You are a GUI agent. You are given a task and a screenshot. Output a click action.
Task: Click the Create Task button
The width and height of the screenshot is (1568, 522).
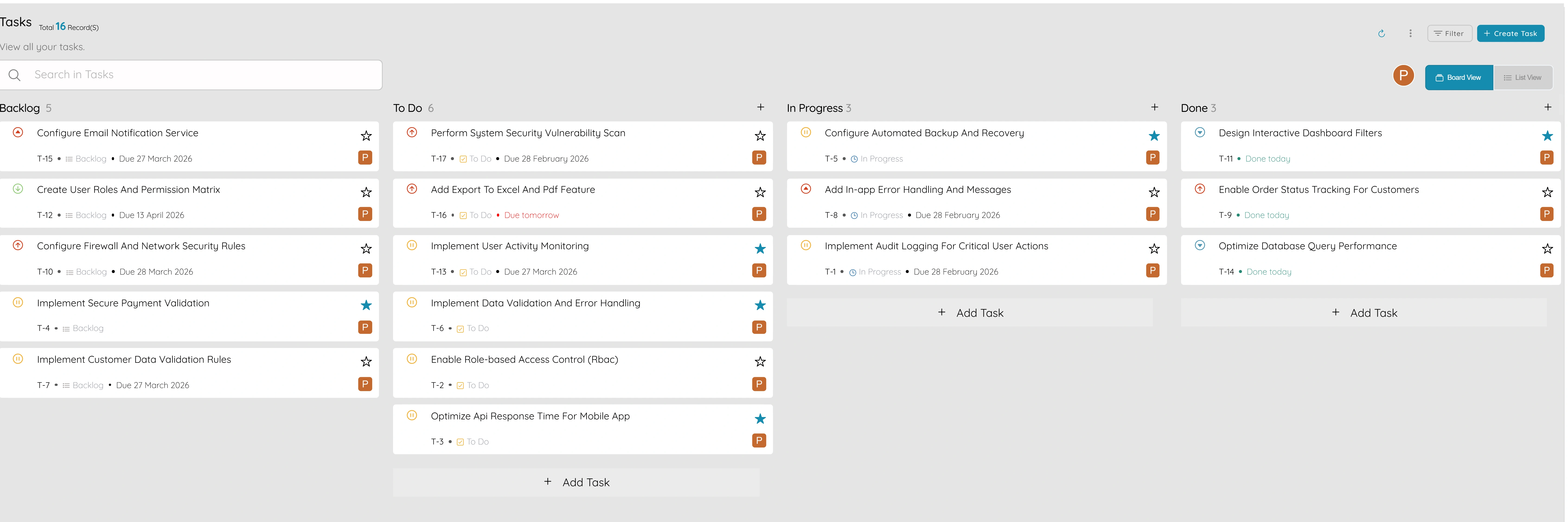pos(1510,33)
